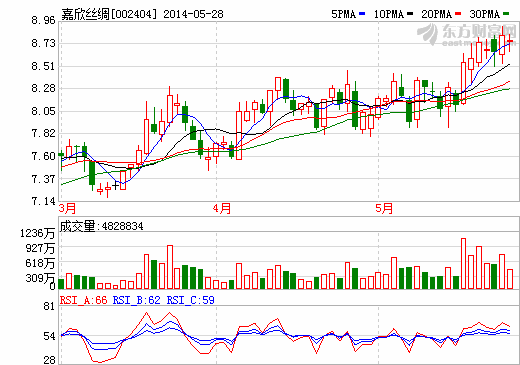Click the 7.14 price axis label

click(x=43, y=201)
